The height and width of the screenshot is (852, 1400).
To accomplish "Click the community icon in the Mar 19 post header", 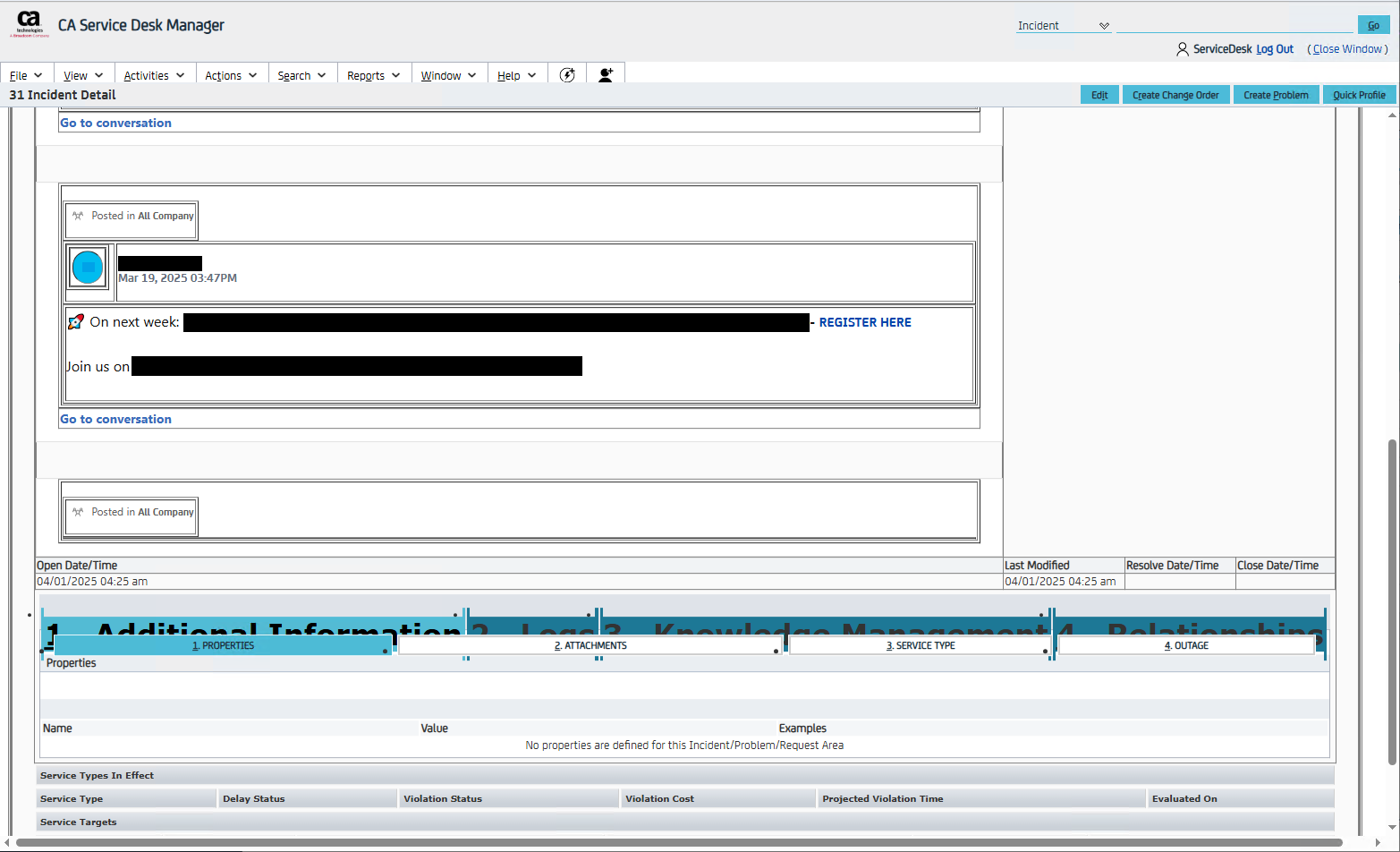I will pyautogui.click(x=78, y=216).
